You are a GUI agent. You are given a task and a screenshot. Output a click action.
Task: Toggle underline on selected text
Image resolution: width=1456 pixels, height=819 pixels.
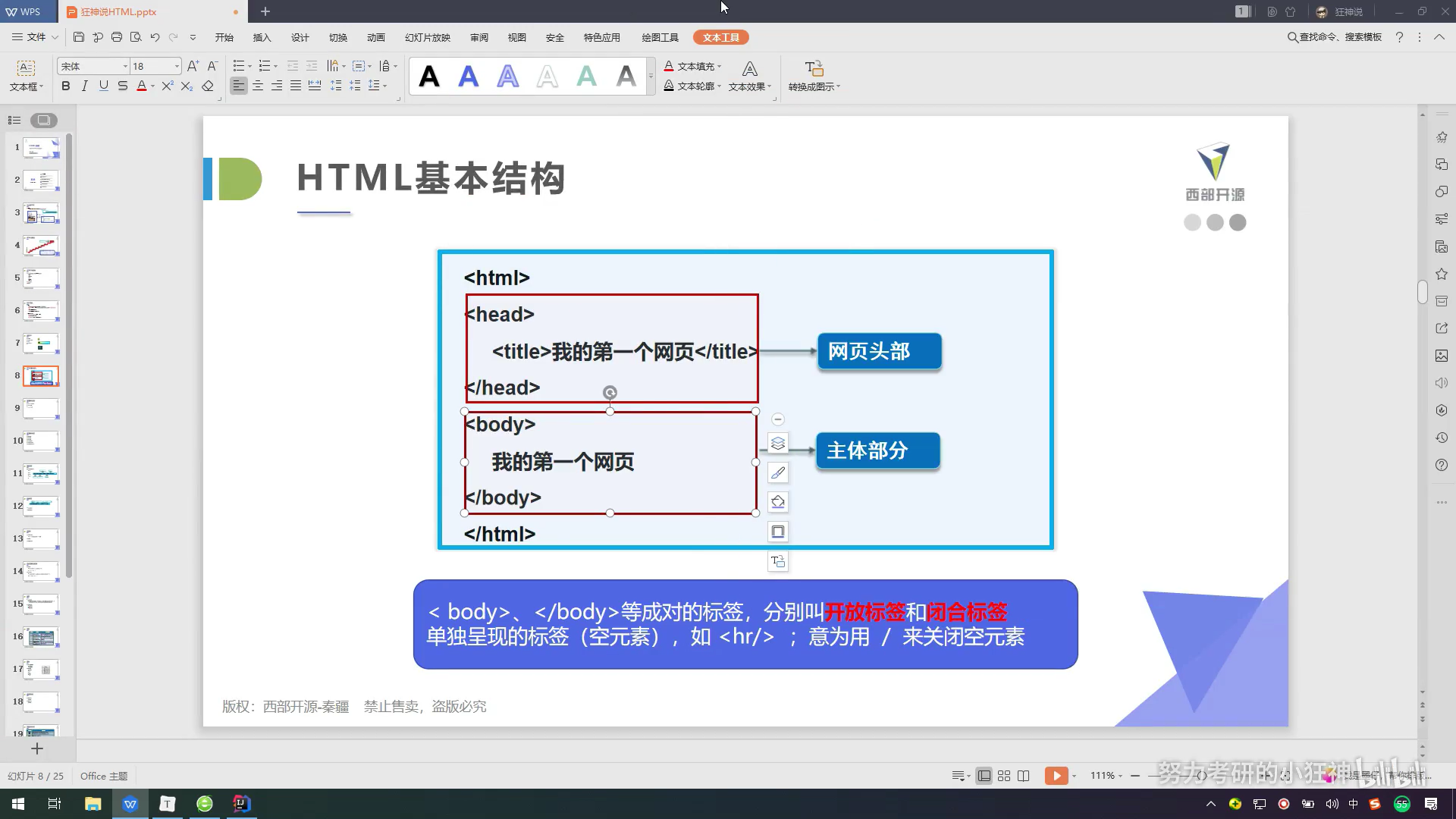104,86
